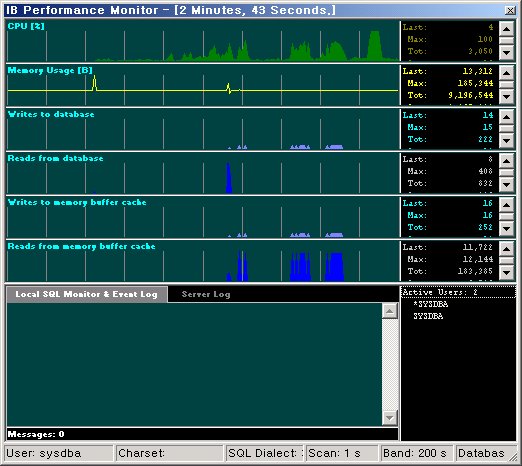Click Memory Usage Tot value 9,196,544
Viewport: 522px width, 466px height.
[x=471, y=95]
